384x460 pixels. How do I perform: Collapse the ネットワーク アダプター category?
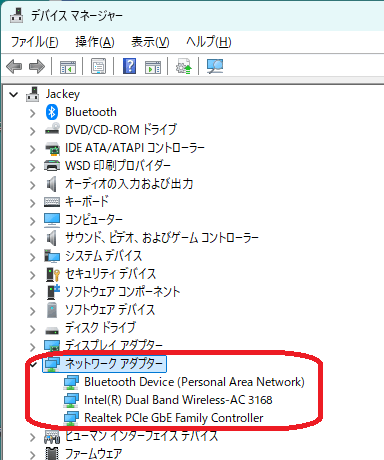(33, 365)
